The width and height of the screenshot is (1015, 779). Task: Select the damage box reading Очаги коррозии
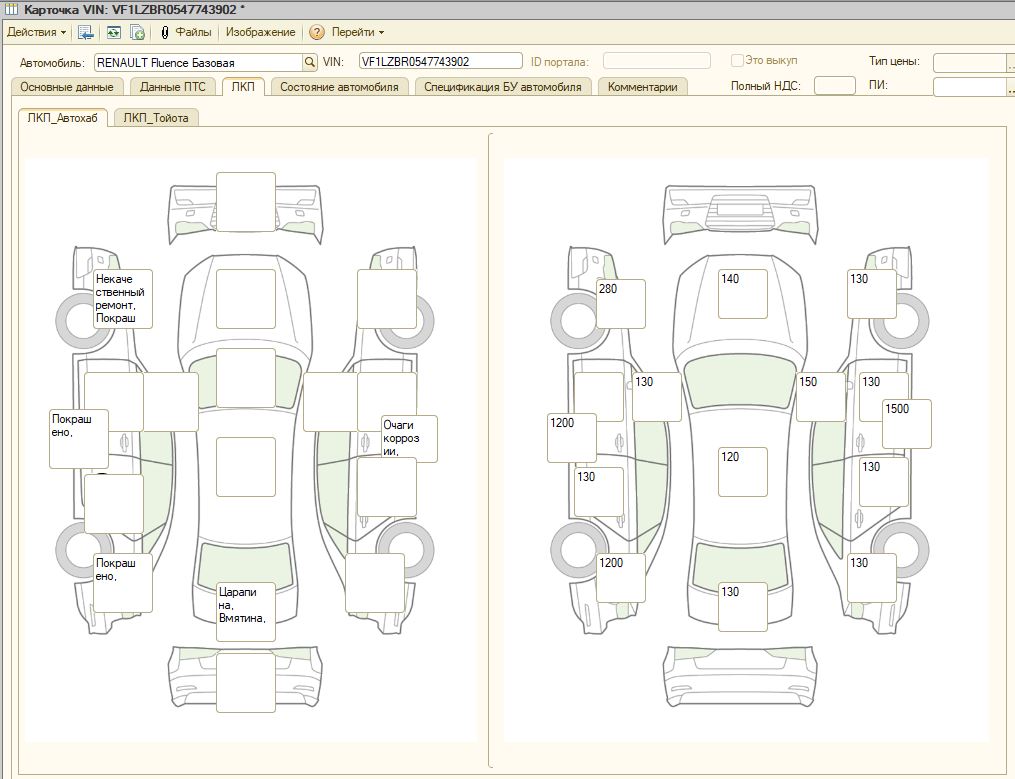(x=408, y=438)
